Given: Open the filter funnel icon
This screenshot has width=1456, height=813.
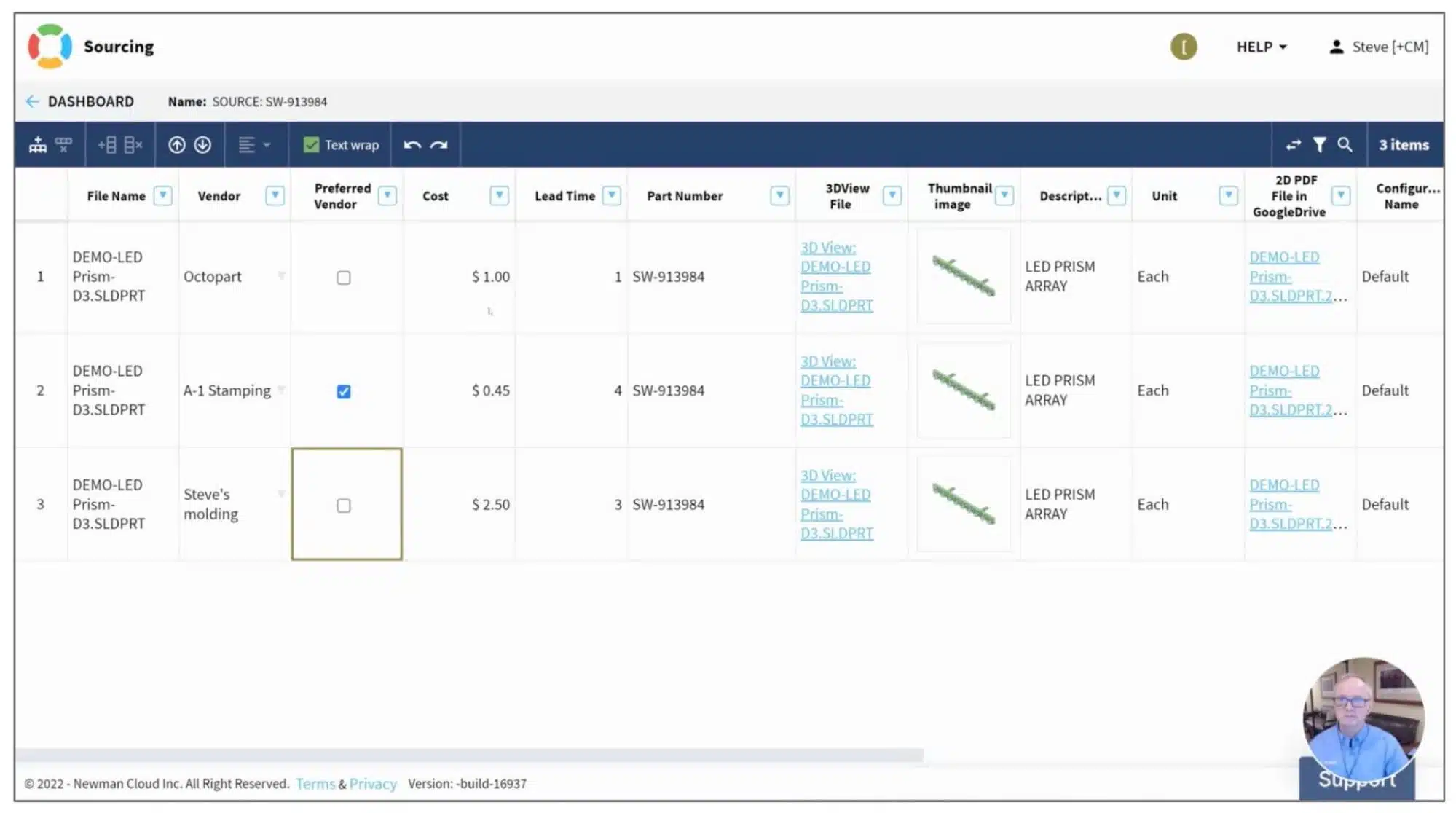Looking at the screenshot, I should 1319,145.
